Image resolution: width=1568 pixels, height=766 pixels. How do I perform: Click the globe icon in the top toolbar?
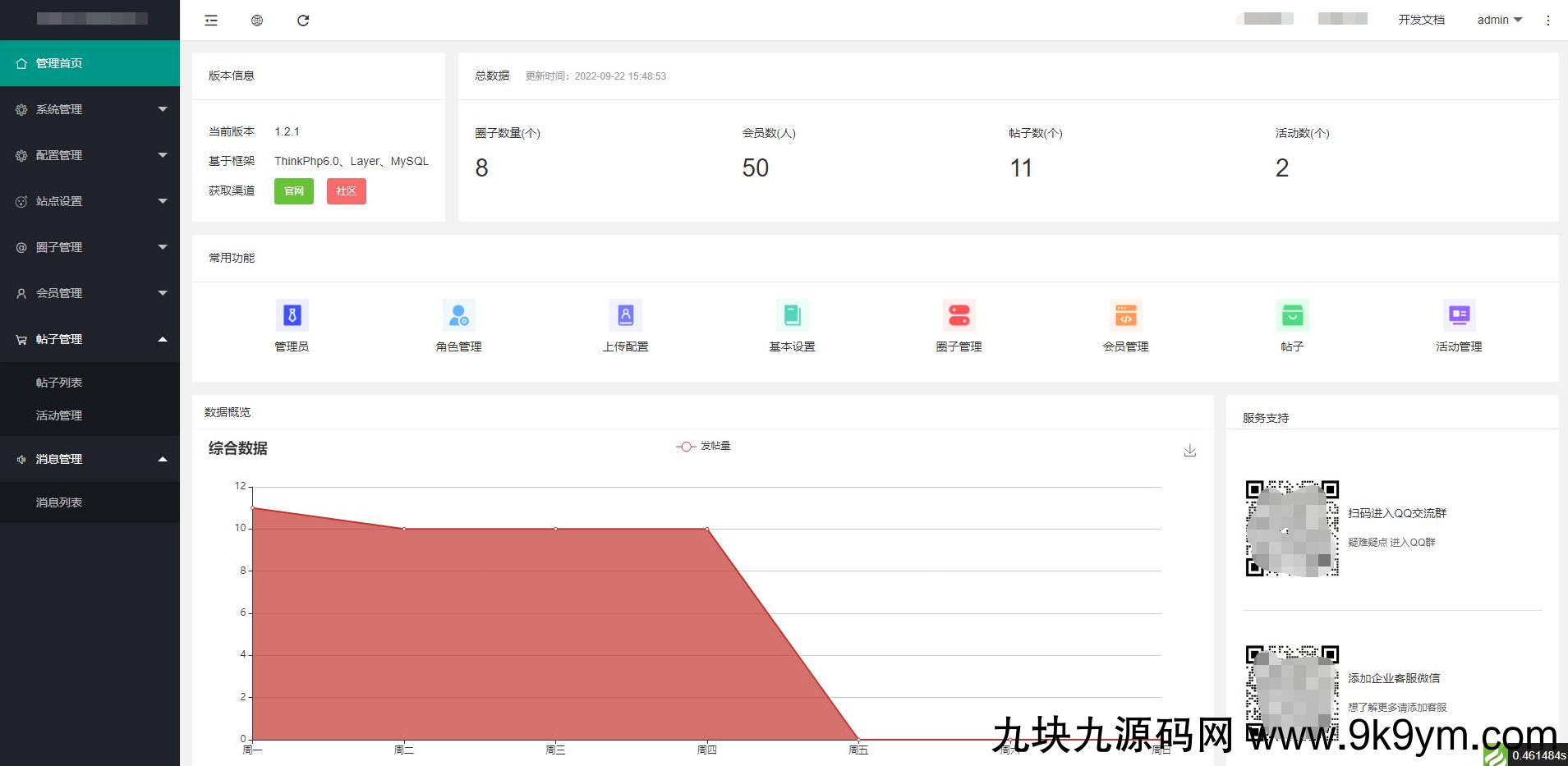pyautogui.click(x=257, y=20)
